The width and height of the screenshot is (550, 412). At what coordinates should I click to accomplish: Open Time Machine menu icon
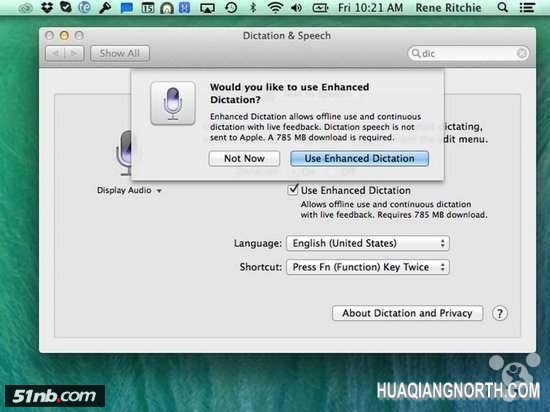[231, 8]
